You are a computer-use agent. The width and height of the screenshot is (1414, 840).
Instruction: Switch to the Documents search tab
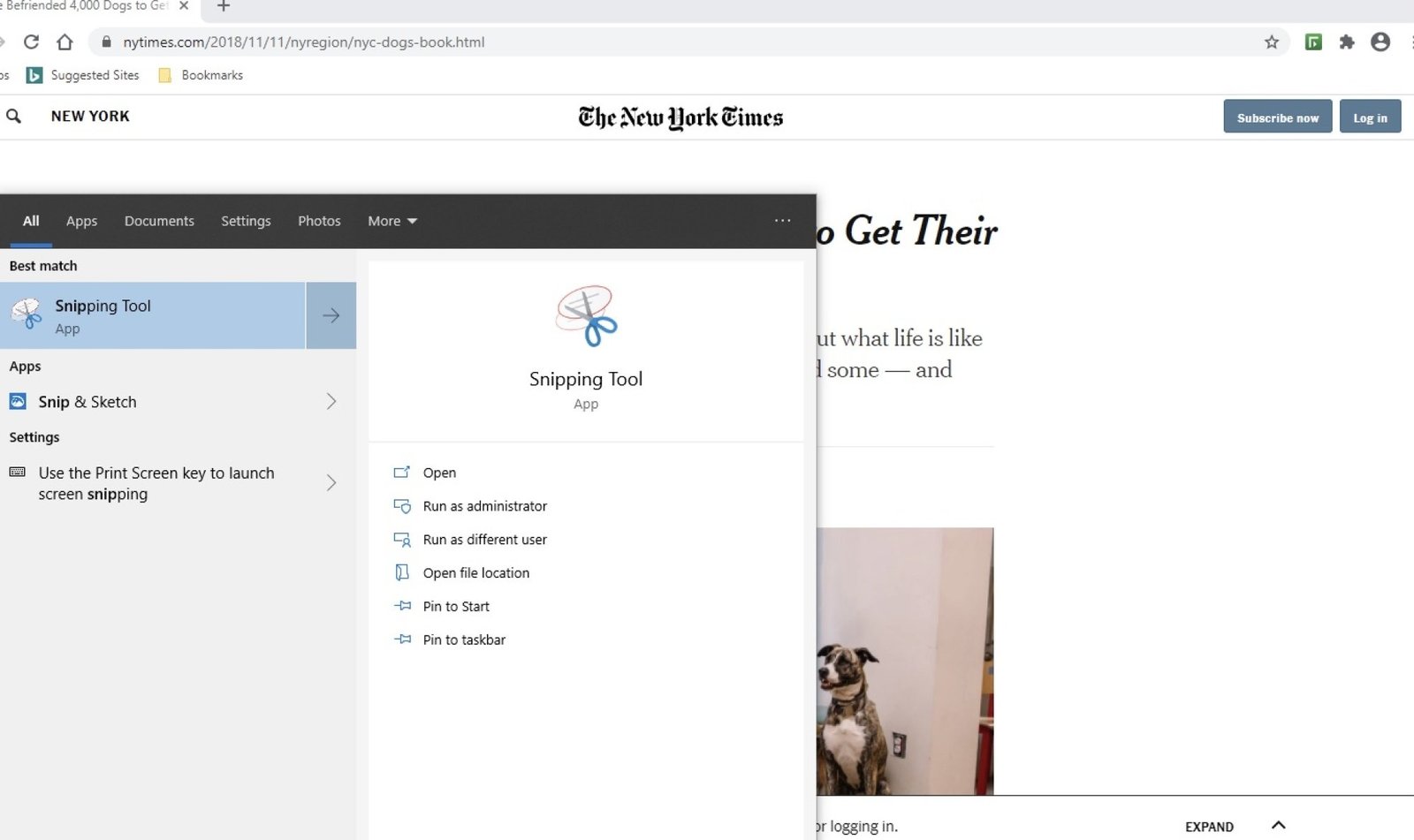[x=159, y=221]
